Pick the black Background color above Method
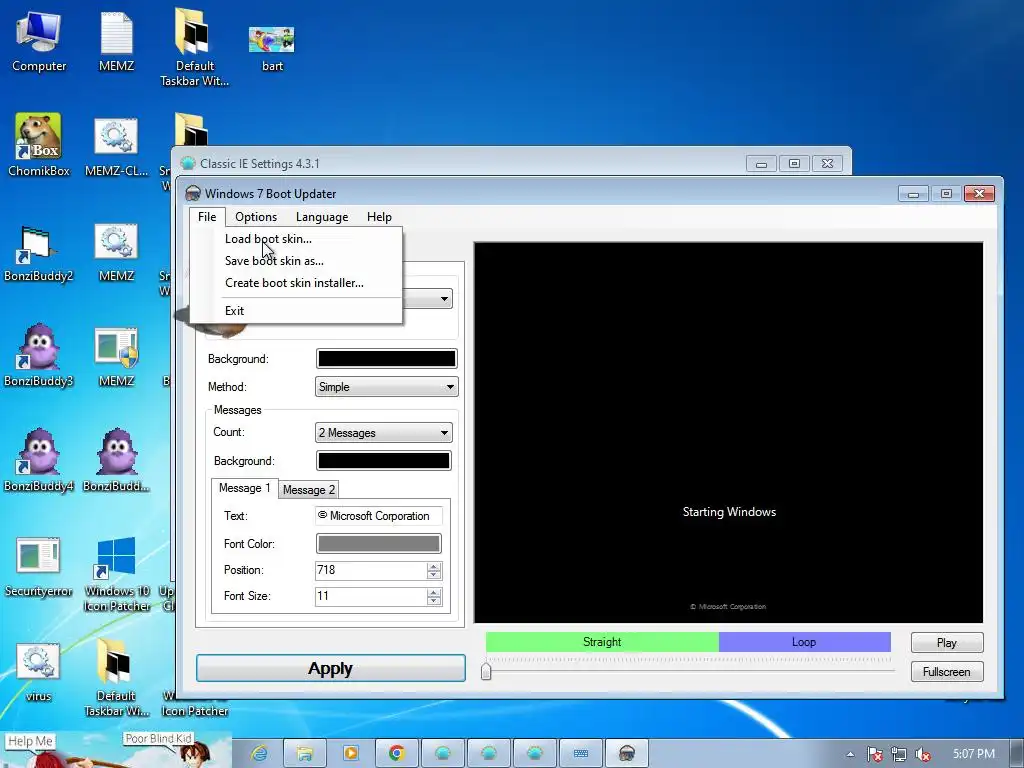 click(x=386, y=359)
